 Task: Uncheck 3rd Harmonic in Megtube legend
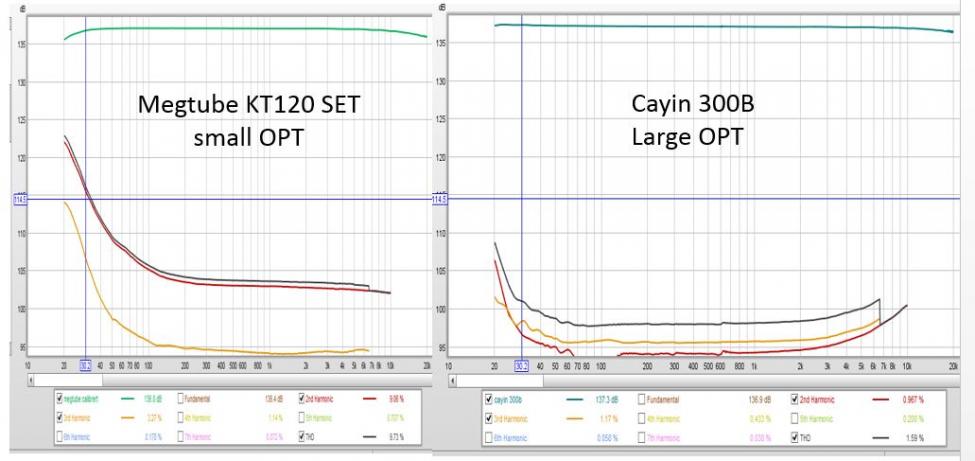point(59,418)
